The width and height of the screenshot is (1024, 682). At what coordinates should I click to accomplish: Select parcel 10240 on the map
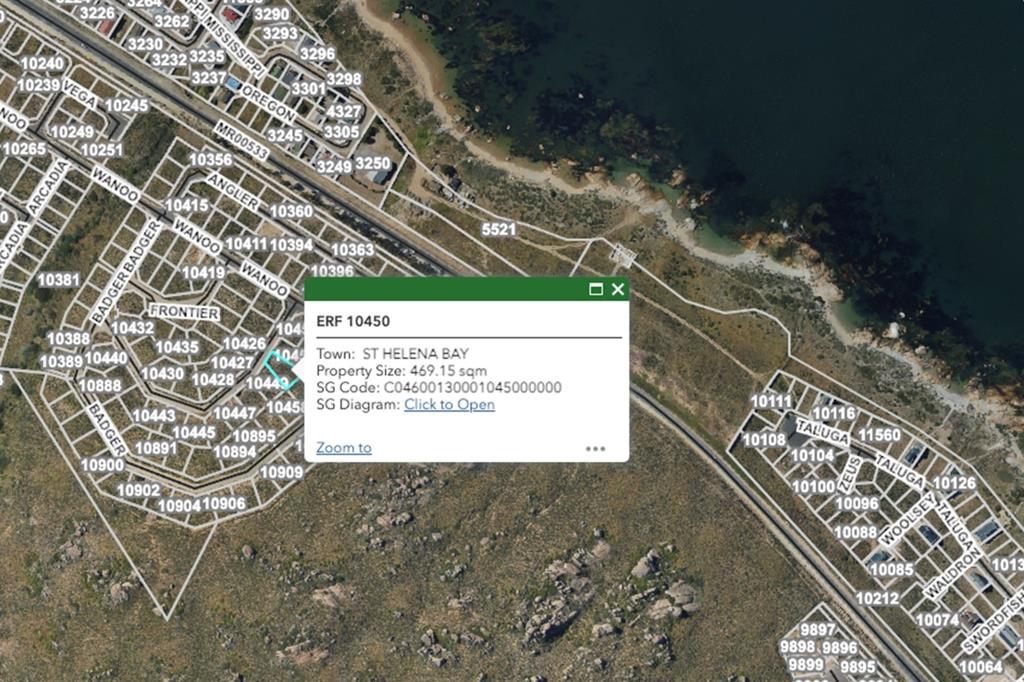click(x=43, y=63)
